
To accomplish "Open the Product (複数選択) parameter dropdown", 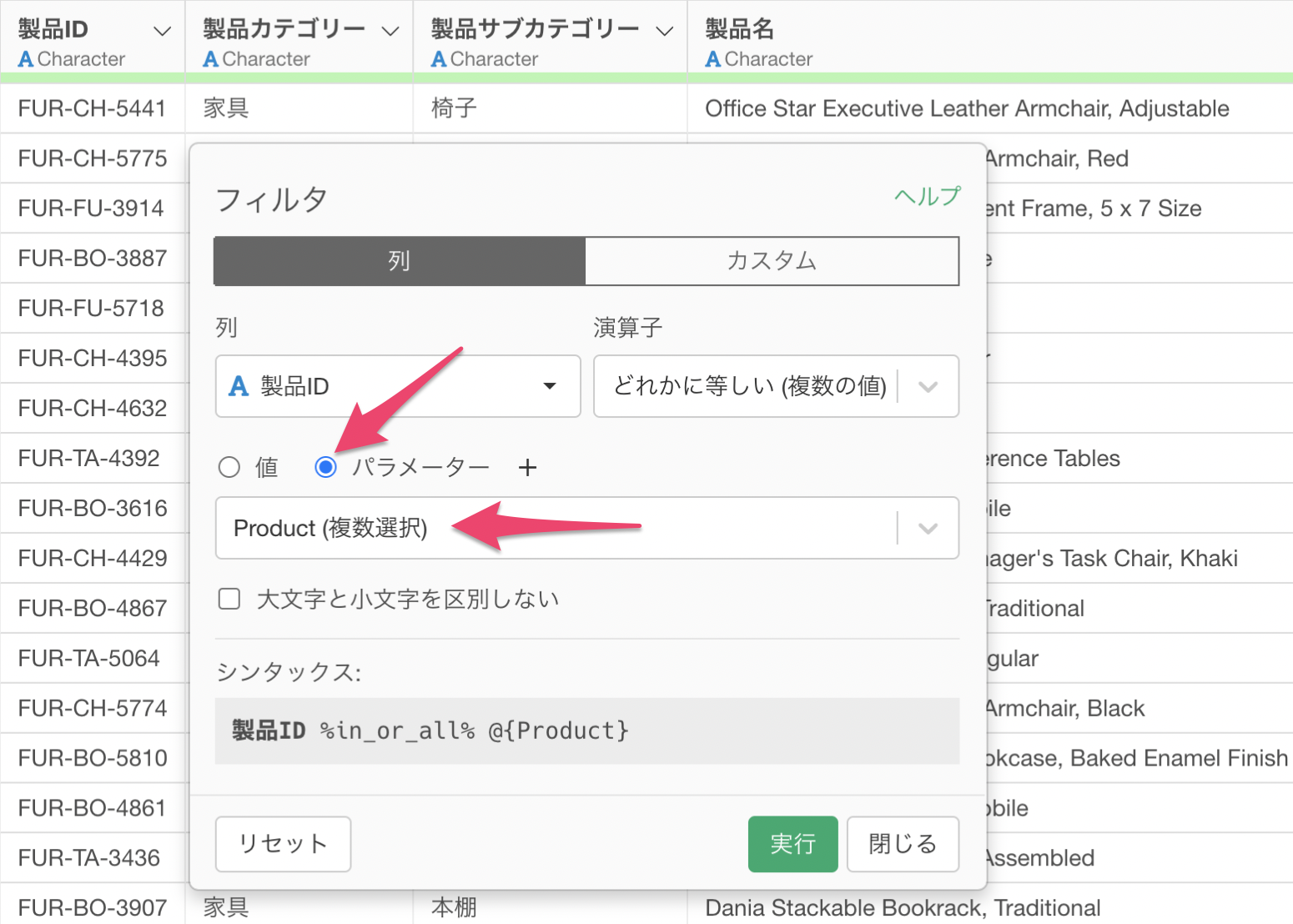I will pyautogui.click(x=927, y=529).
